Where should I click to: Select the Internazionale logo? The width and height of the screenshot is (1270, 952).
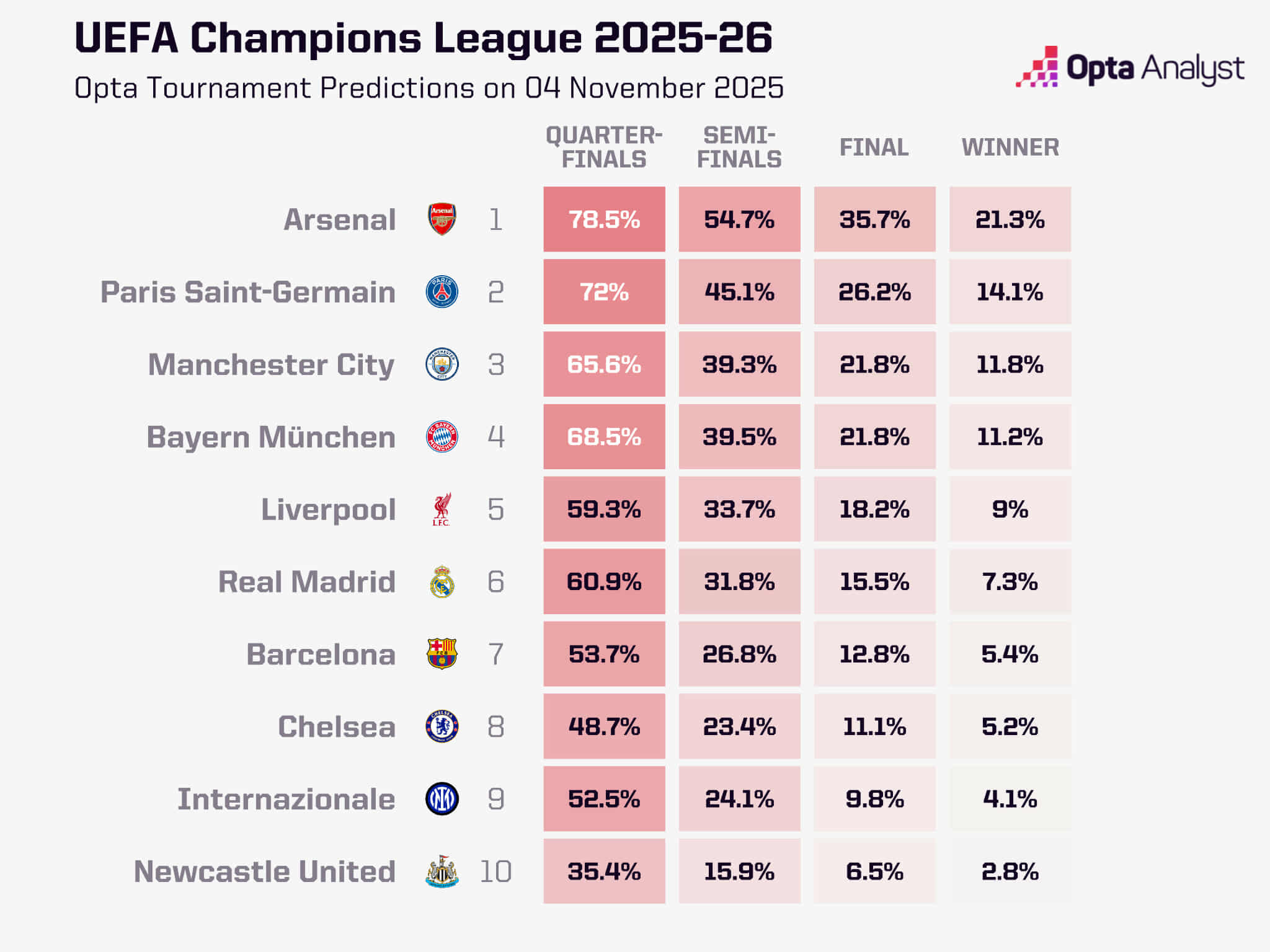(442, 799)
